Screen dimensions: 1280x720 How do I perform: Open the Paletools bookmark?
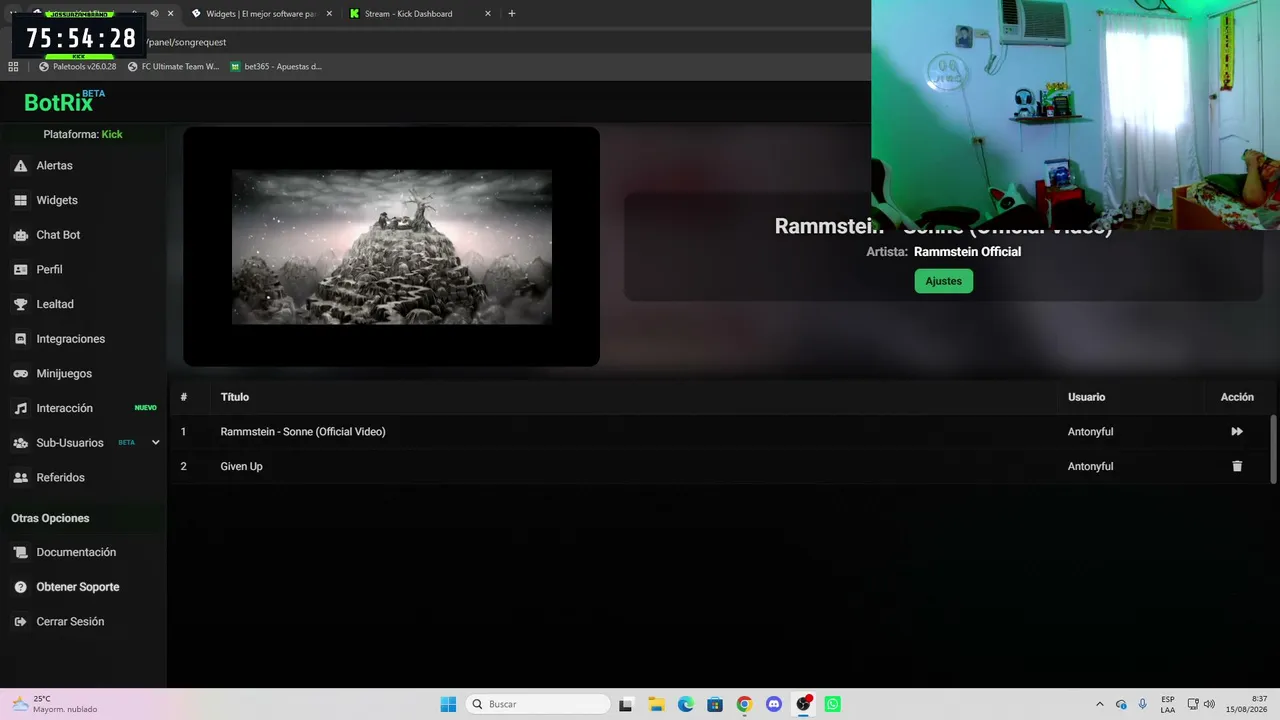78,67
